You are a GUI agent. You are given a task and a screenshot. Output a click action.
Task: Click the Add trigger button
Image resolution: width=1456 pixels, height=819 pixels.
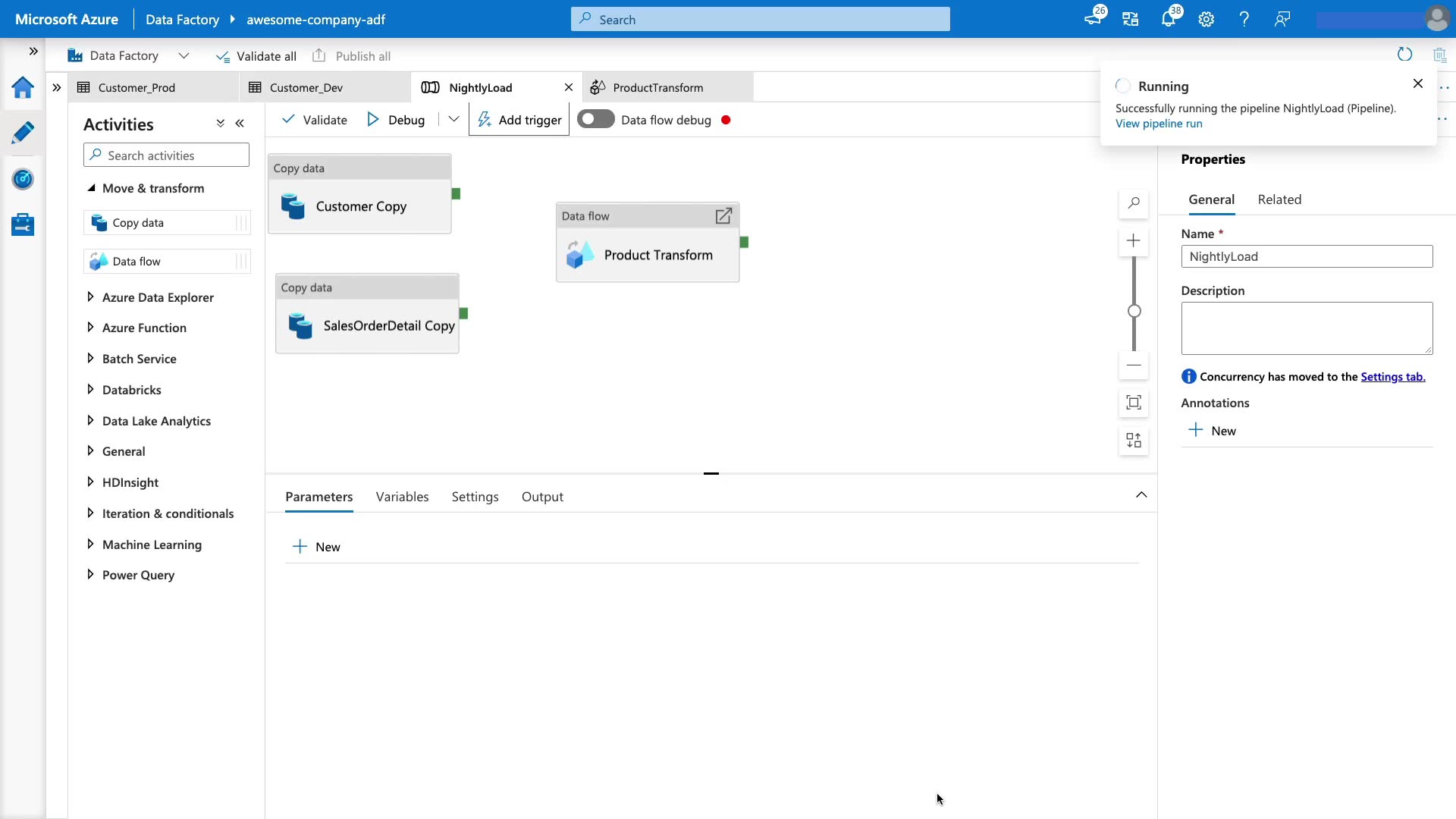point(519,120)
